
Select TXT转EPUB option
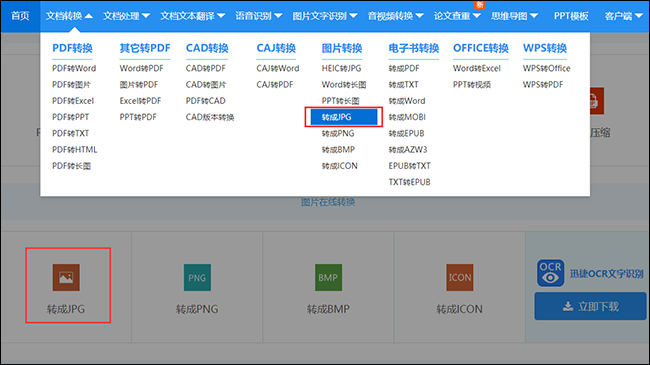coord(410,182)
